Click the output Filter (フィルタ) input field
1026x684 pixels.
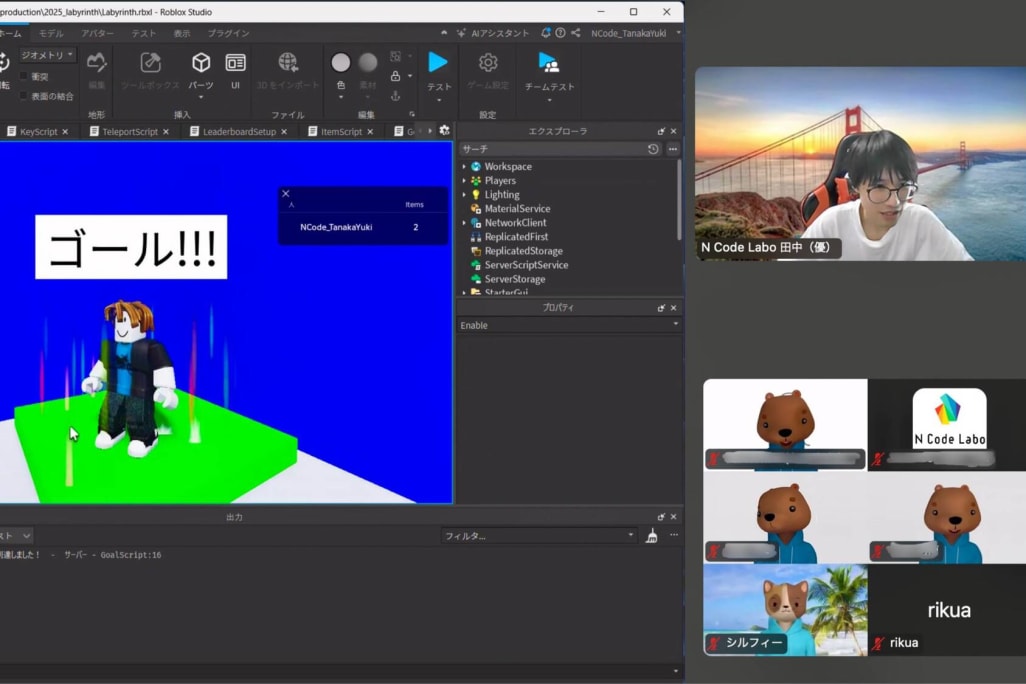point(538,536)
